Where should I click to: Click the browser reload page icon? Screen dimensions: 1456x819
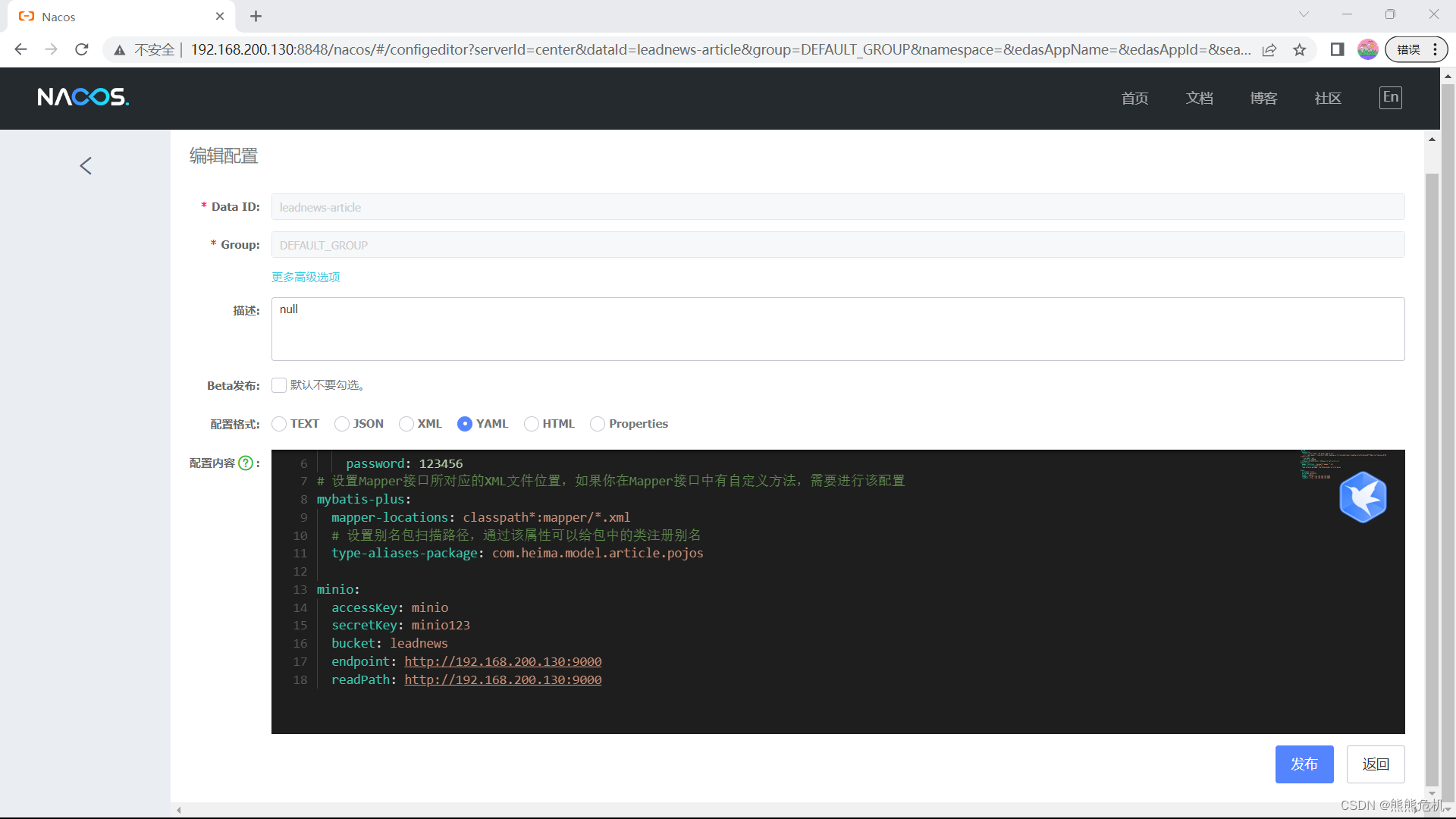[x=82, y=49]
